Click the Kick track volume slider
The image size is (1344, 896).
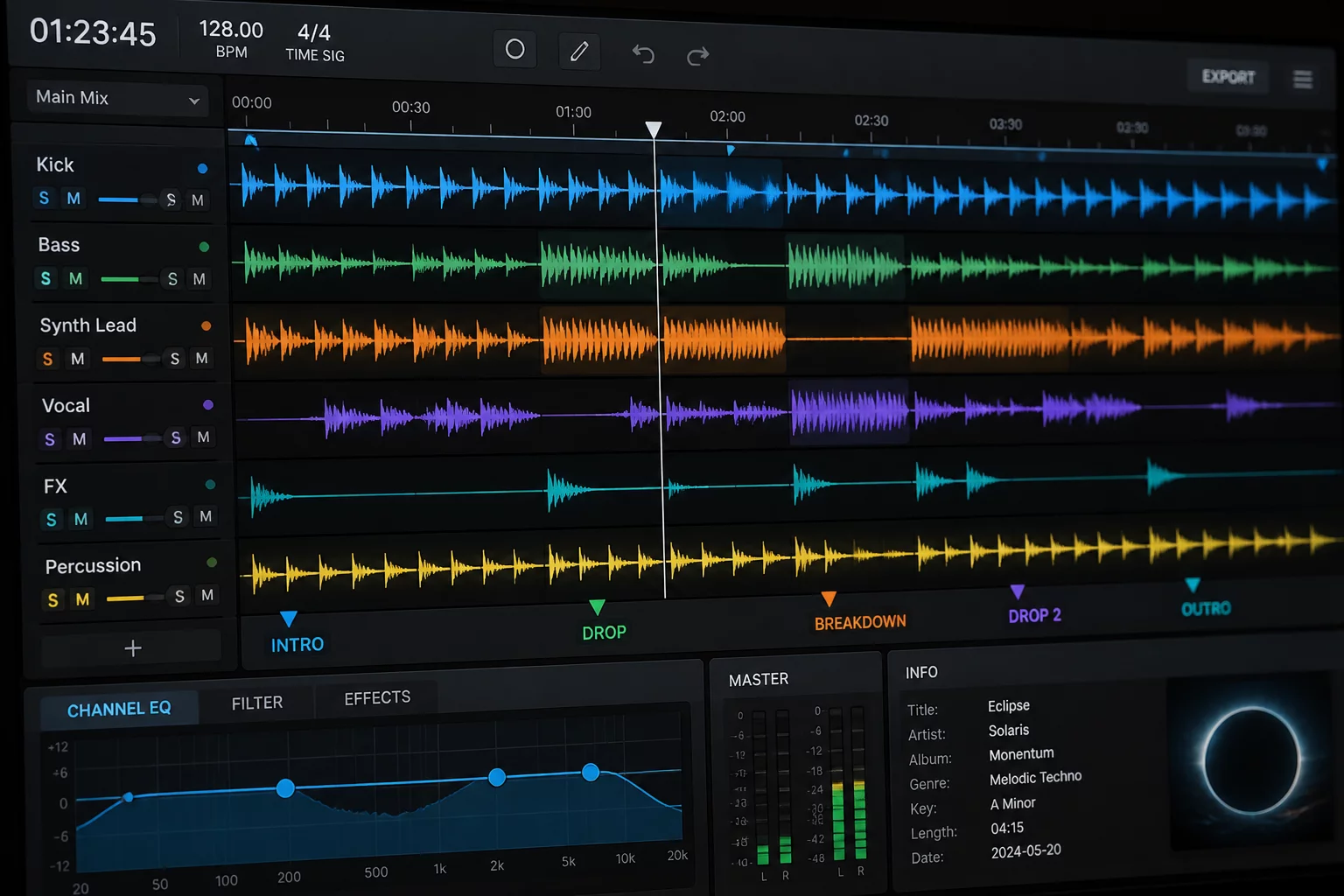(x=128, y=199)
